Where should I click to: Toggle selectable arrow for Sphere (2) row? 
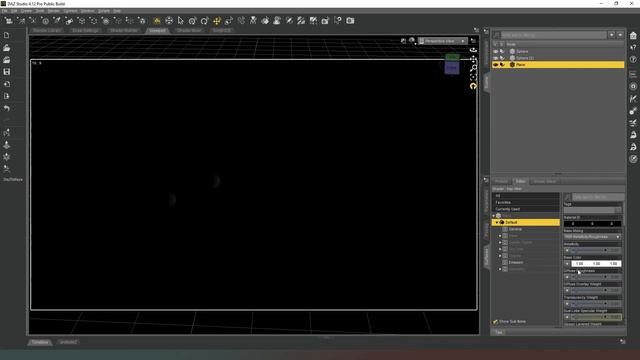tap(502, 58)
